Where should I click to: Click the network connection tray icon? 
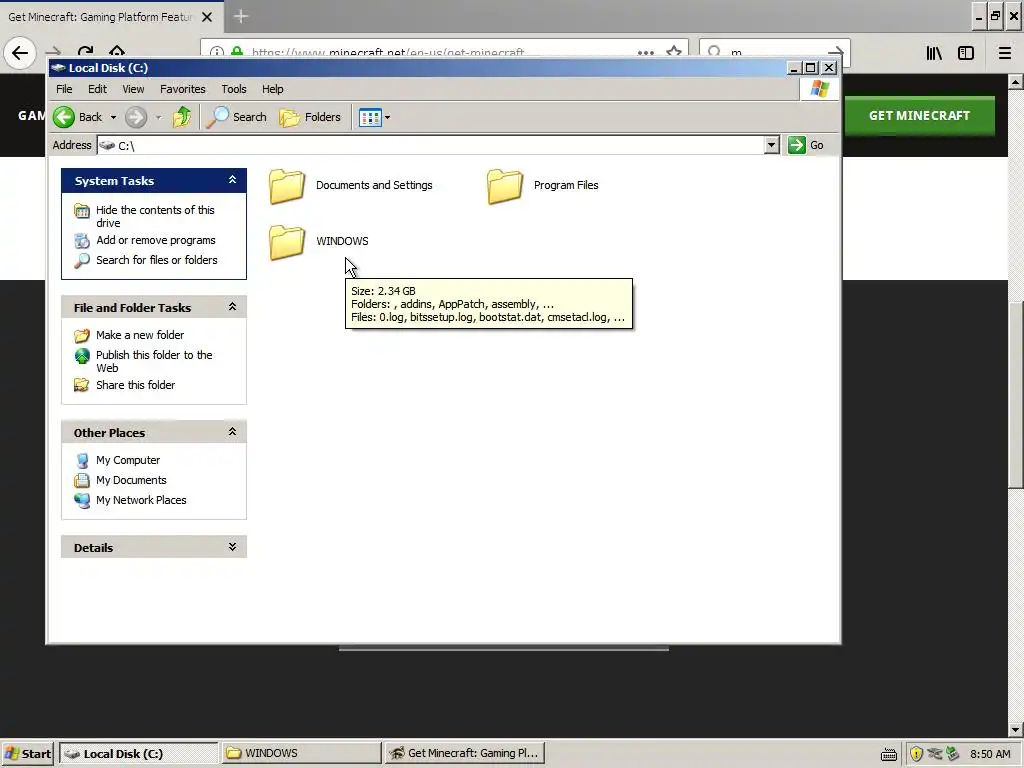point(935,754)
